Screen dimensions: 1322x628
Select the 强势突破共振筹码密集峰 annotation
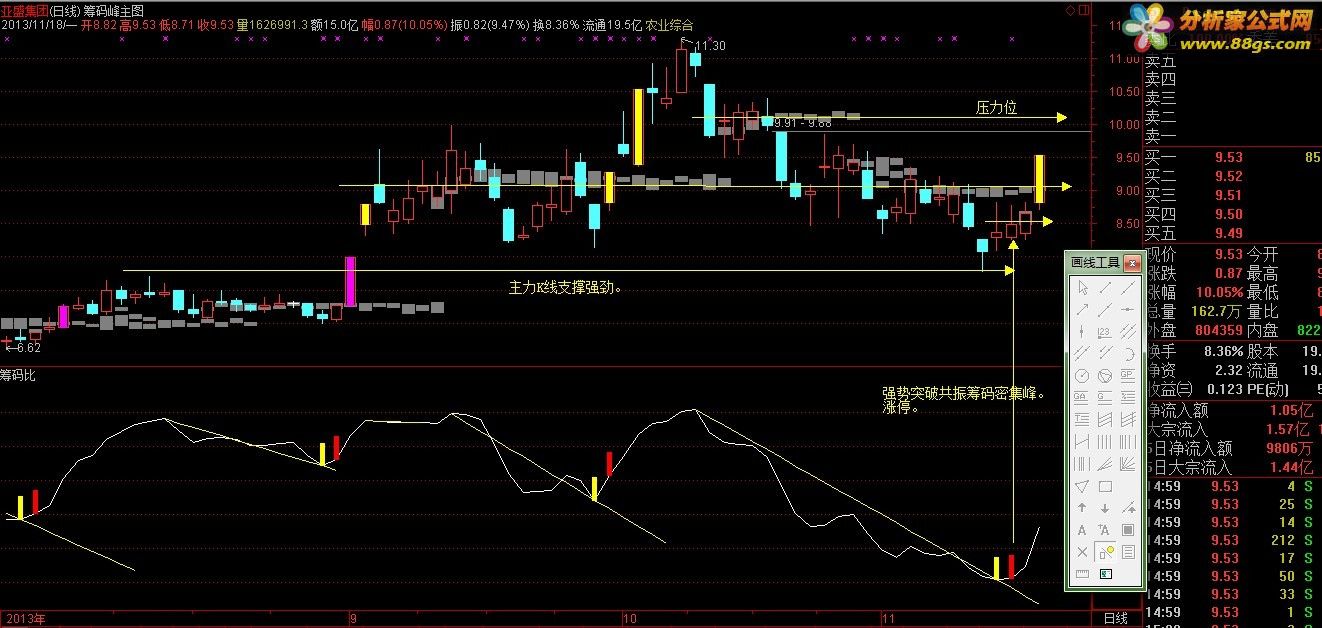(x=963, y=394)
